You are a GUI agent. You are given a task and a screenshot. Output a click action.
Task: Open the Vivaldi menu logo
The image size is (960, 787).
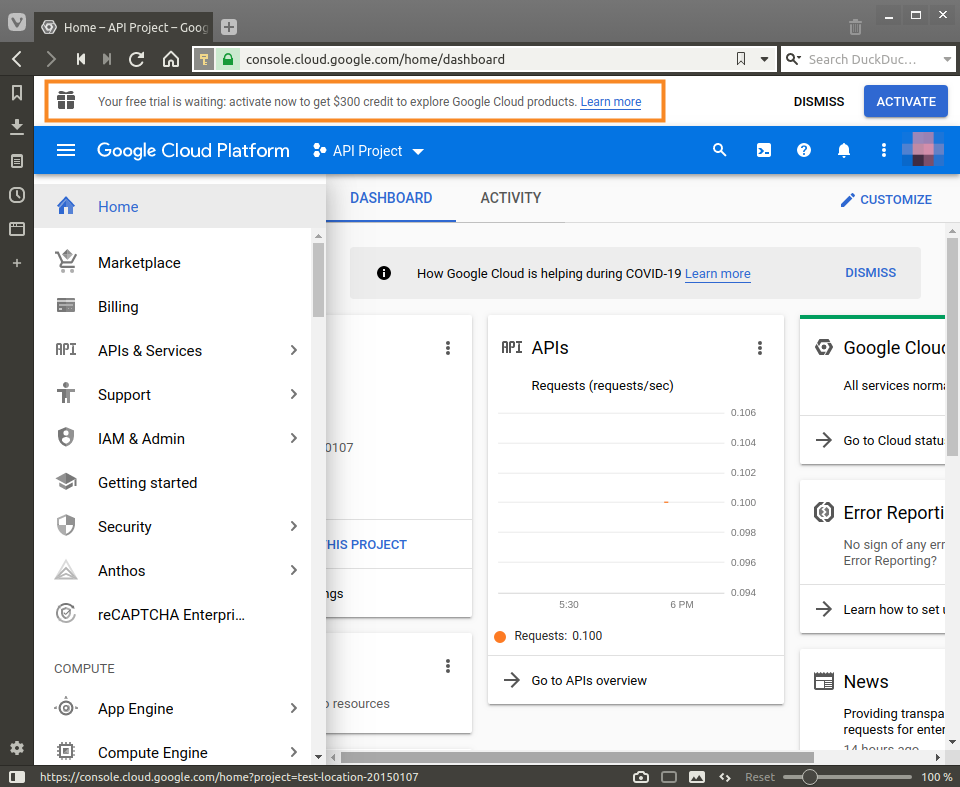[17, 23]
